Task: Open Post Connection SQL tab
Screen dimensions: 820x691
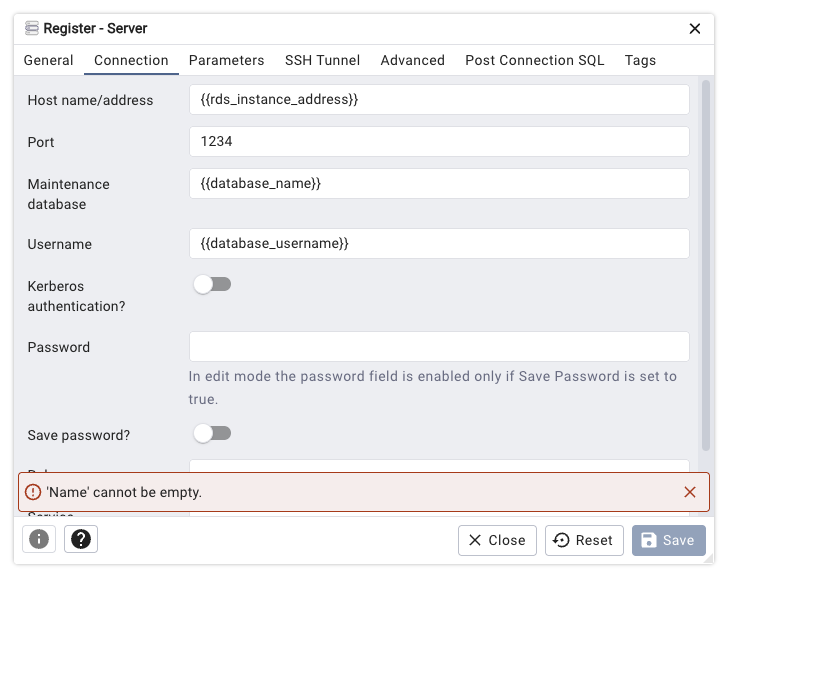Action: pos(534,60)
